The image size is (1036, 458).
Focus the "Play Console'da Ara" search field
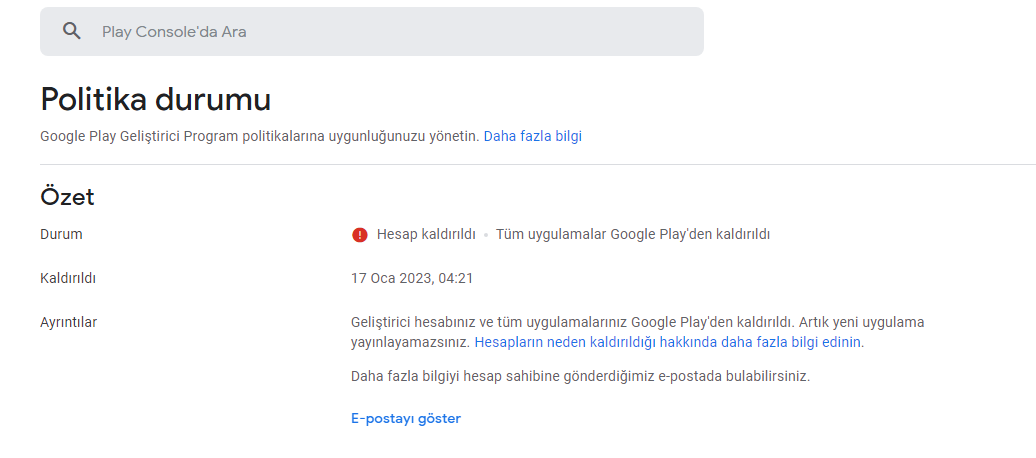(372, 31)
